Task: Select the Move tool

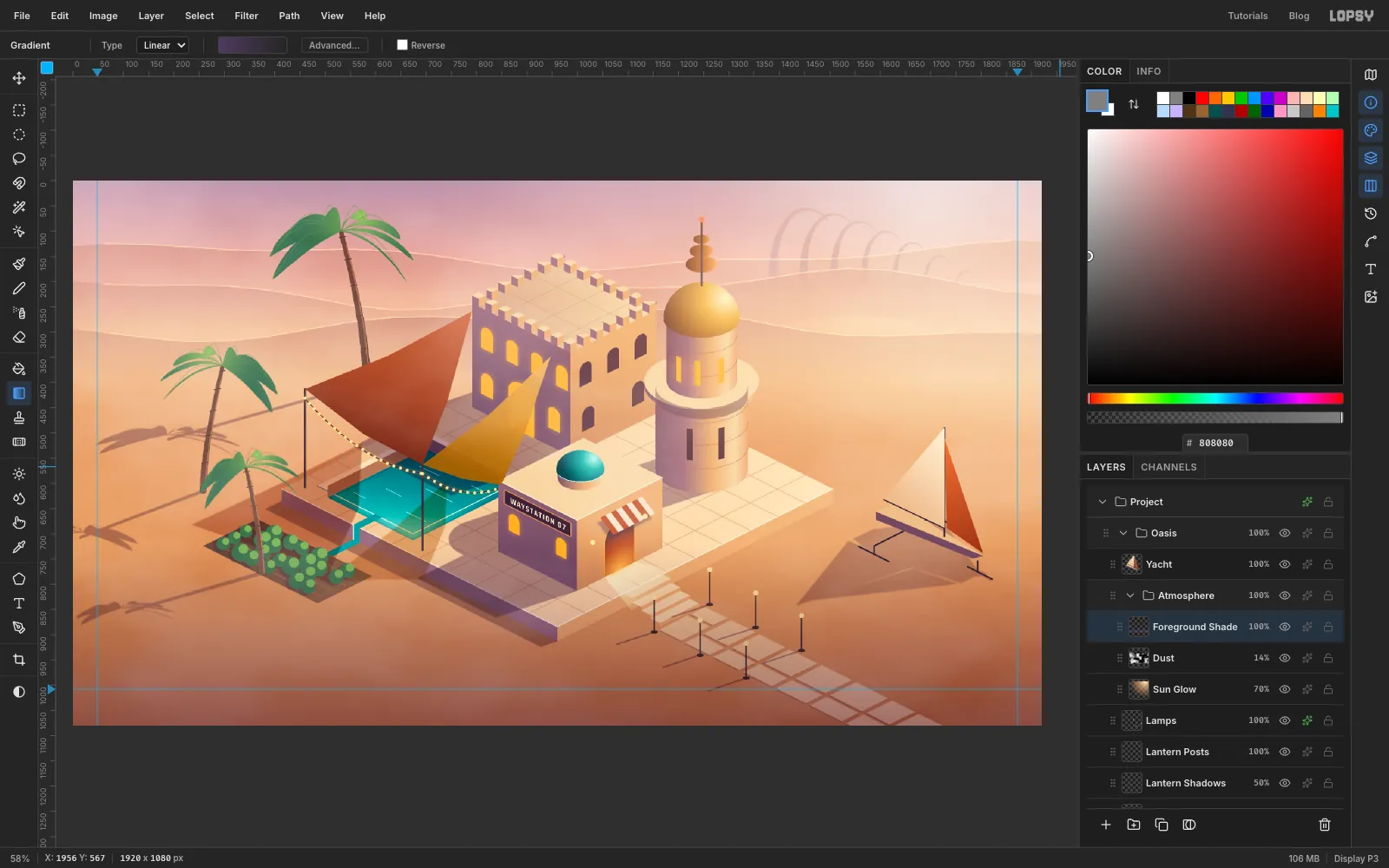Action: pyautogui.click(x=19, y=78)
